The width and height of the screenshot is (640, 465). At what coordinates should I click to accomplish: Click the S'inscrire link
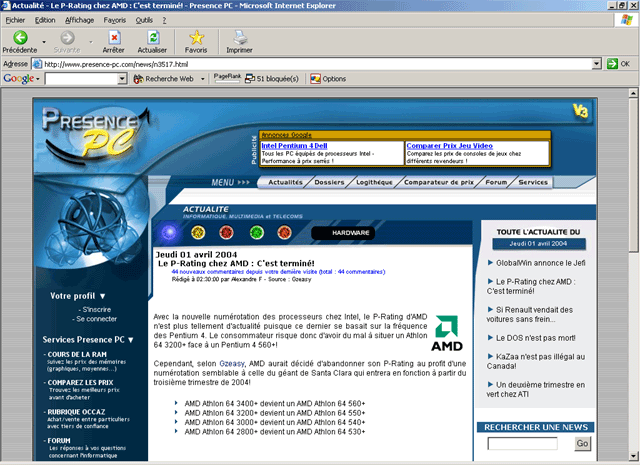click(x=96, y=309)
